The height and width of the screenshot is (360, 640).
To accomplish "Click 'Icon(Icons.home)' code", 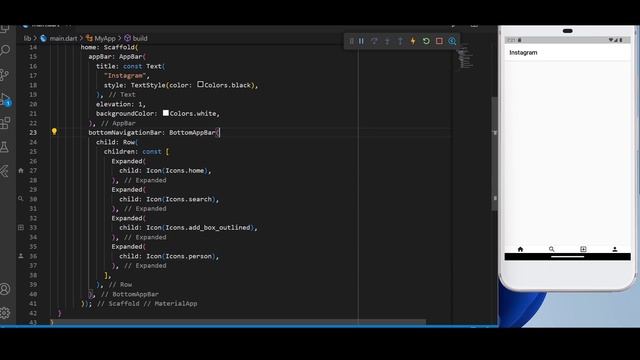I will click(x=177, y=171).
